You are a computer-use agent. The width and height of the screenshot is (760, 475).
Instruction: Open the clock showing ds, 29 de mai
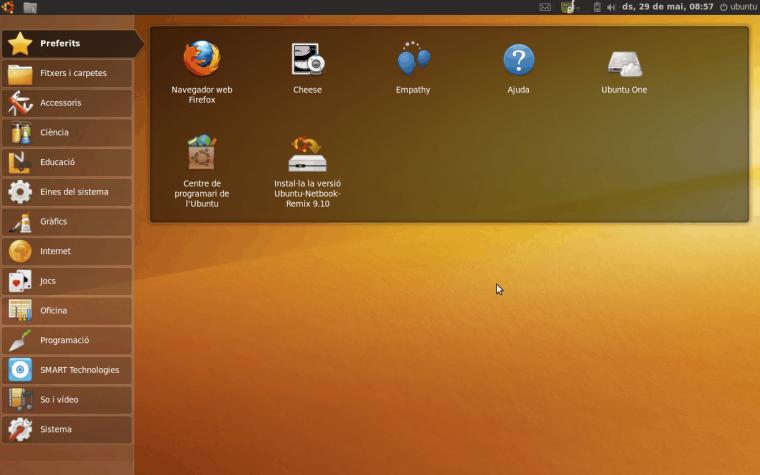click(667, 7)
